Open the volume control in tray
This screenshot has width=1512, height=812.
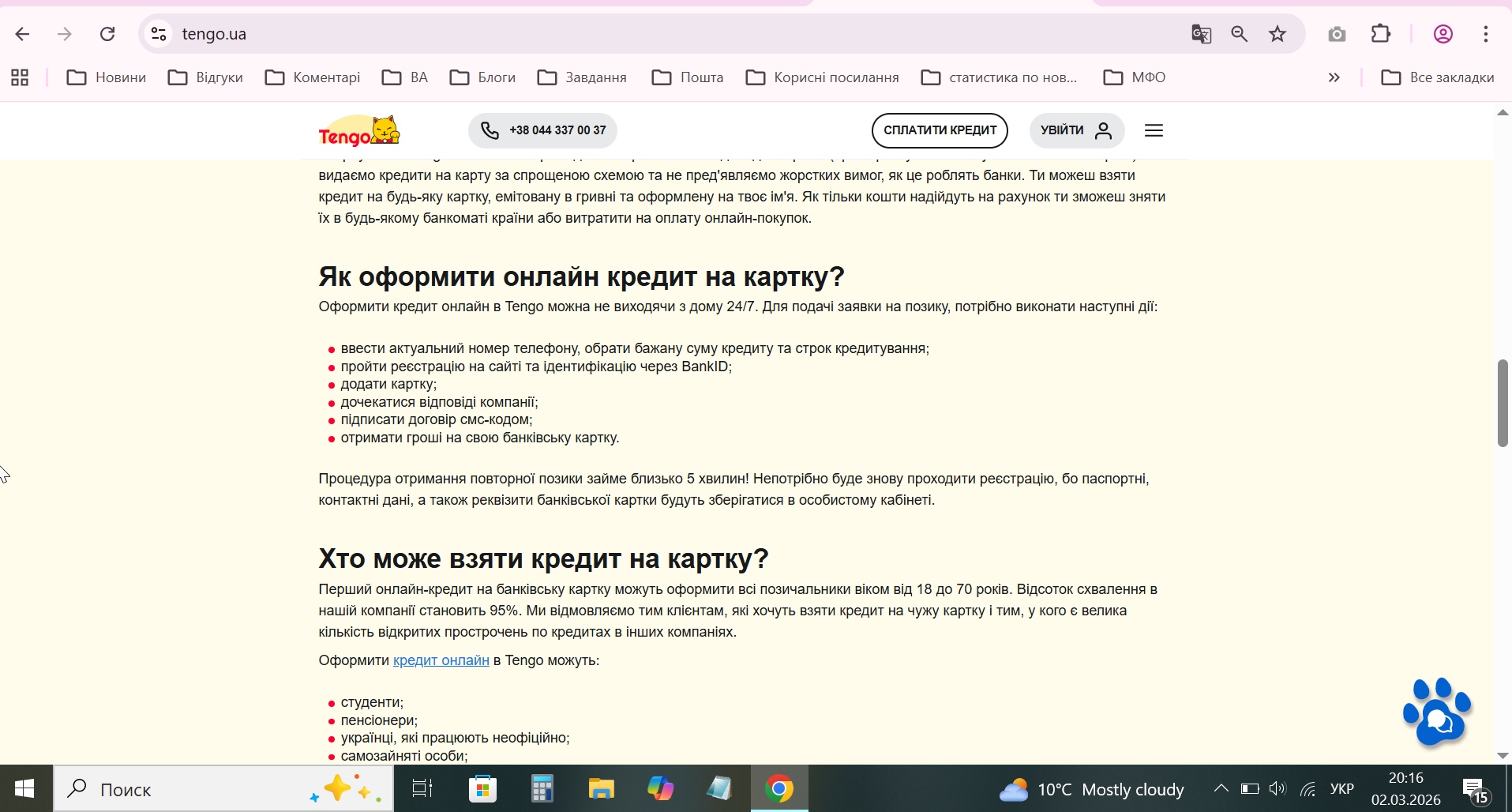tap(1278, 788)
